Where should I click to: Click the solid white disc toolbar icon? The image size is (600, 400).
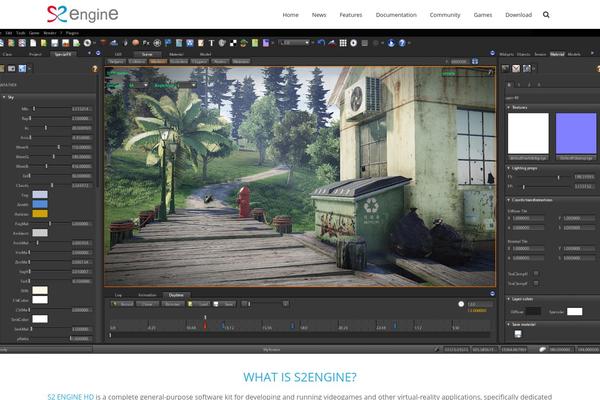pyautogui.click(x=354, y=43)
